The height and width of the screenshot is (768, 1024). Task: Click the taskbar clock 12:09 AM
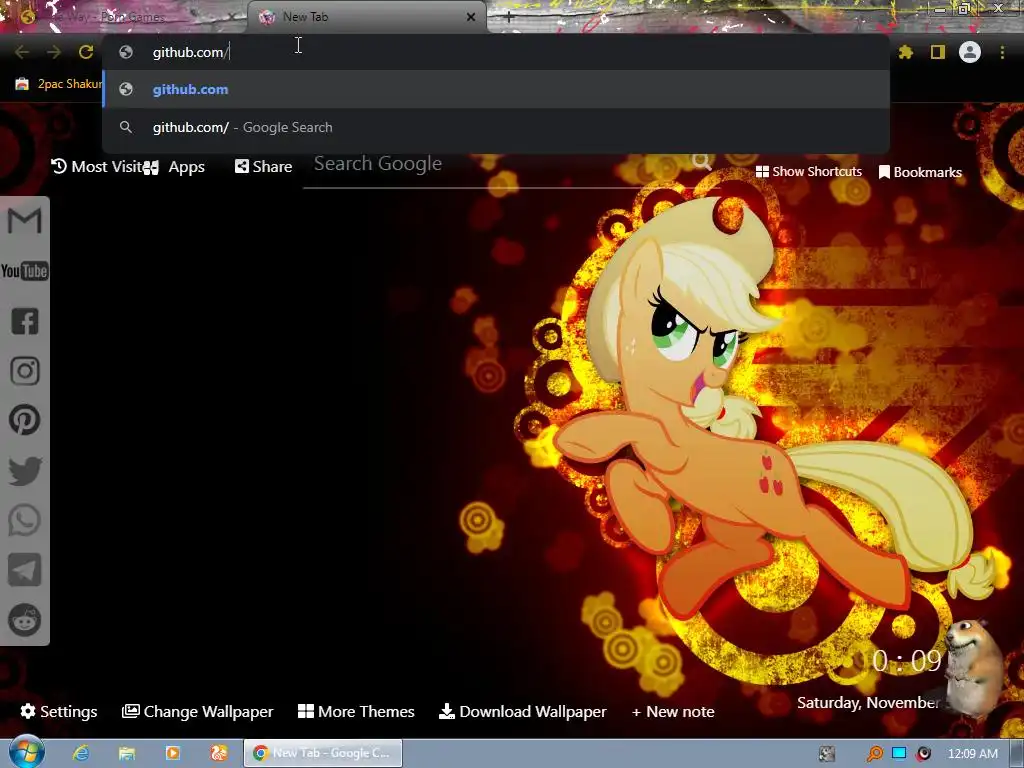tap(972, 754)
